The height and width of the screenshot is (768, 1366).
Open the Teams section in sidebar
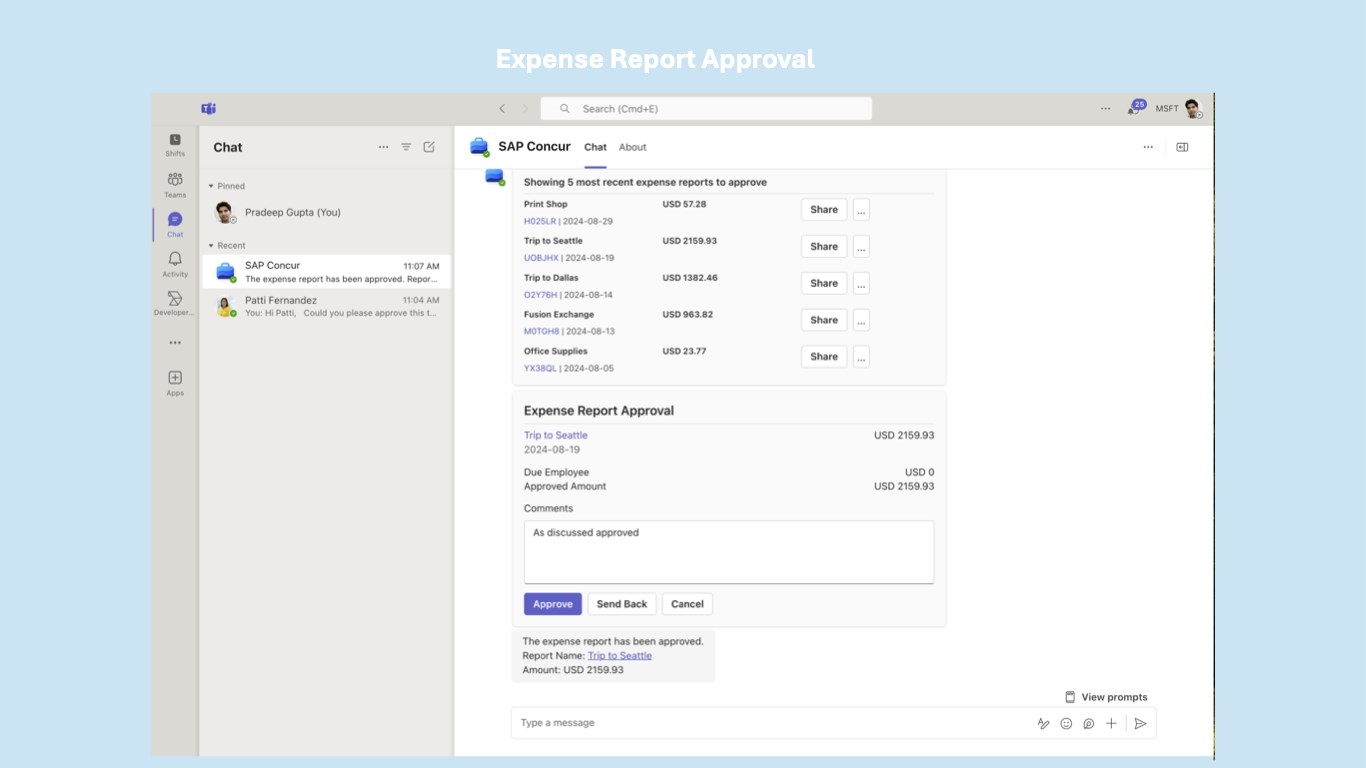pyautogui.click(x=175, y=184)
